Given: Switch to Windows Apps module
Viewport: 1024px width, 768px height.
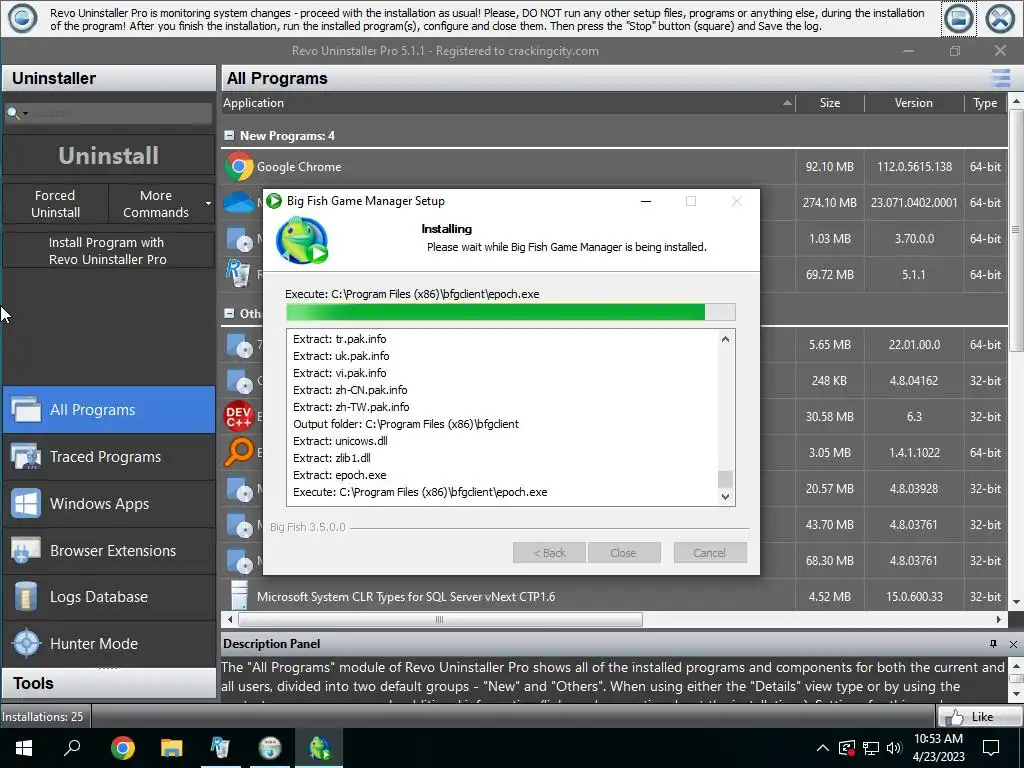Looking at the screenshot, I should [108, 504].
